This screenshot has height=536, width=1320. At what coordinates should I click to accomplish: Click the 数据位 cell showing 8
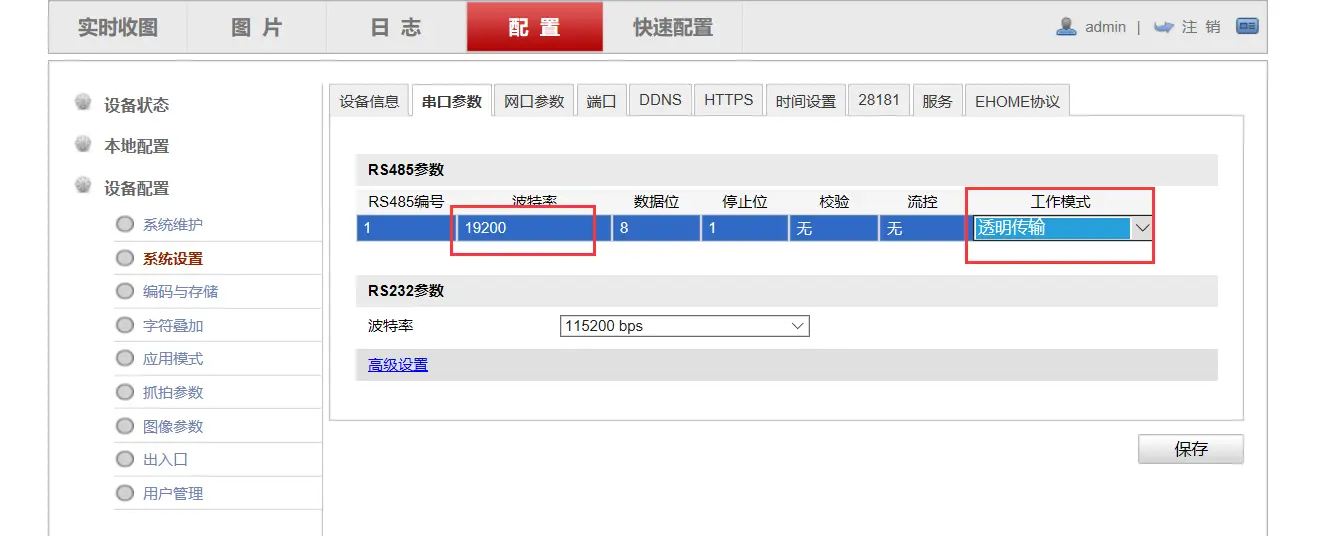tap(656, 228)
